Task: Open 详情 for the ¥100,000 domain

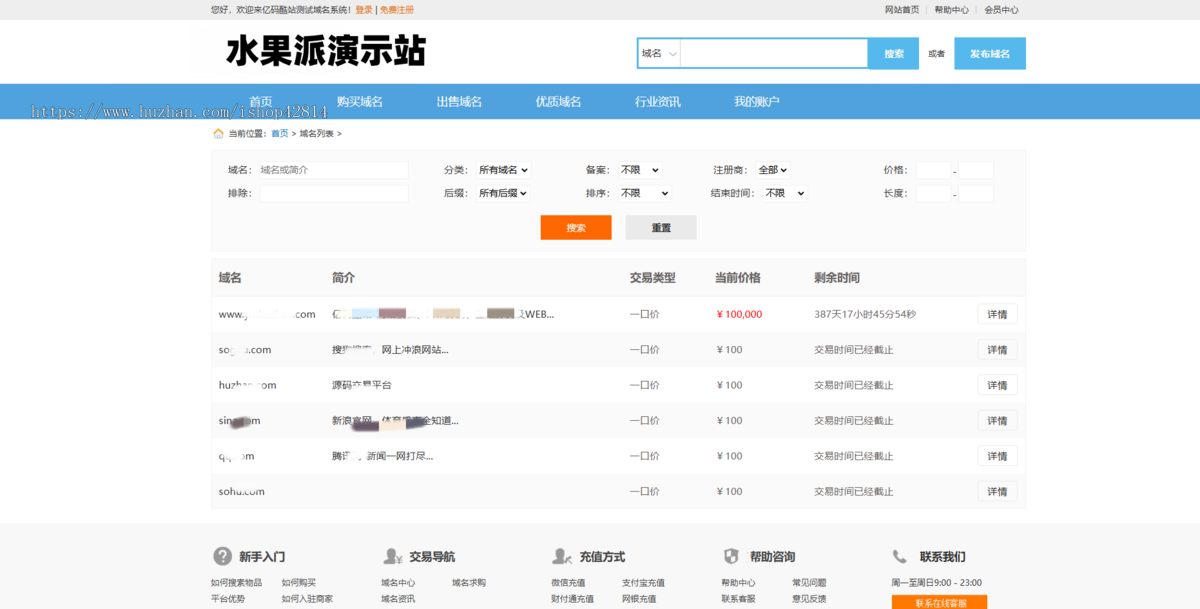Action: click(x=997, y=314)
